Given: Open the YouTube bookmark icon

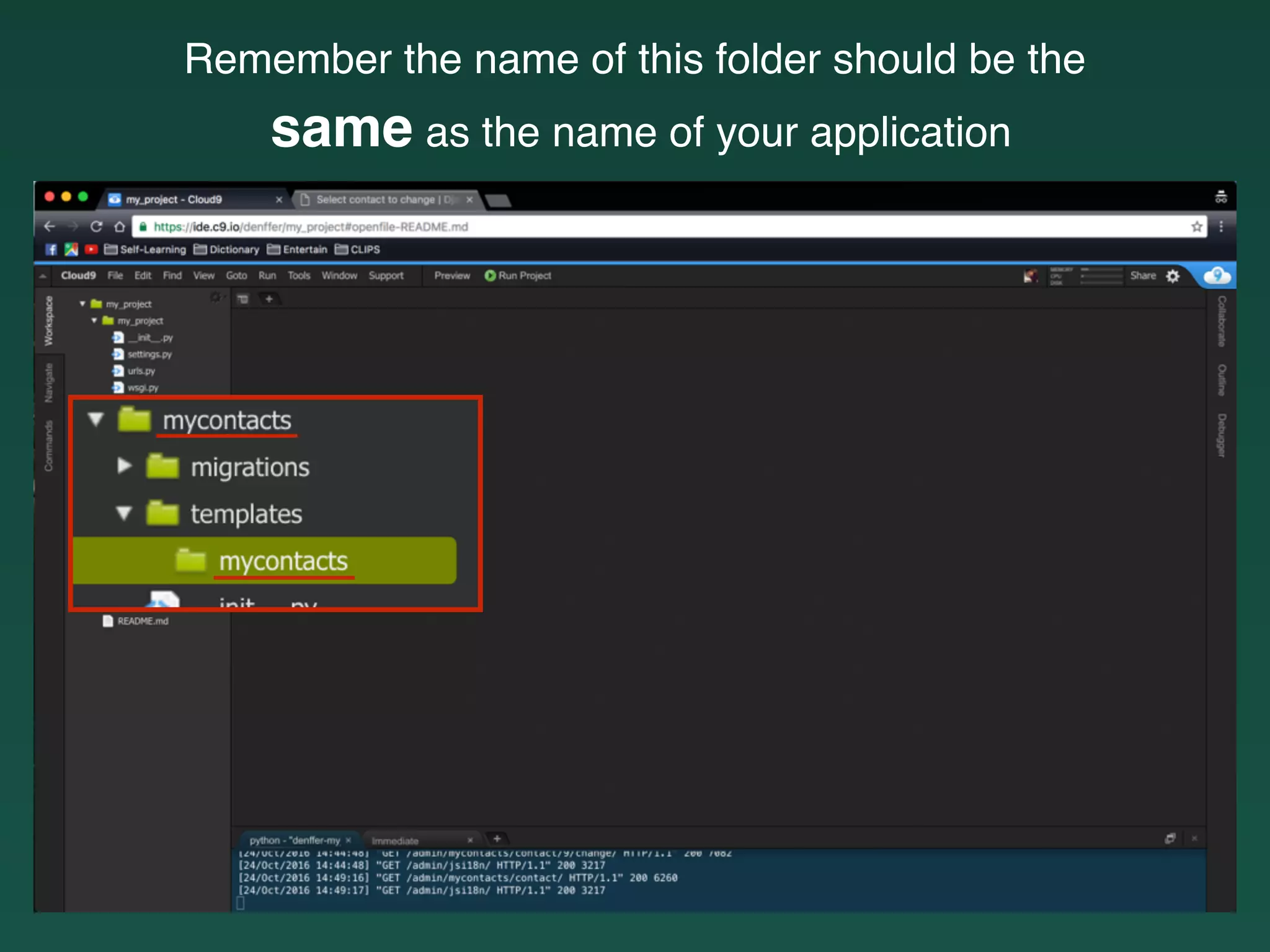Looking at the screenshot, I should point(91,250).
